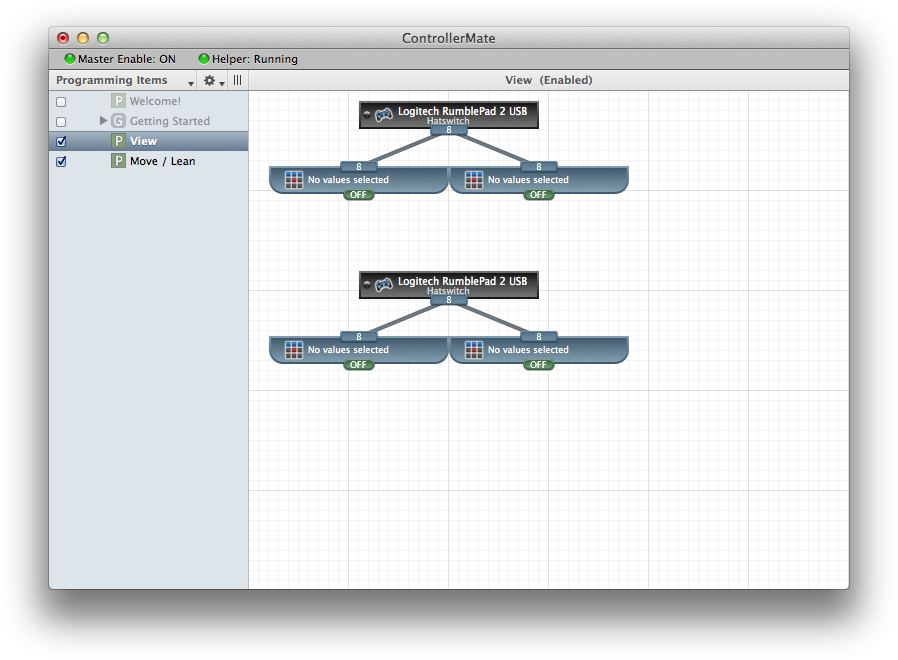Click the output connector 8 under the lower Hatswitch
898x660 pixels.
(x=449, y=300)
